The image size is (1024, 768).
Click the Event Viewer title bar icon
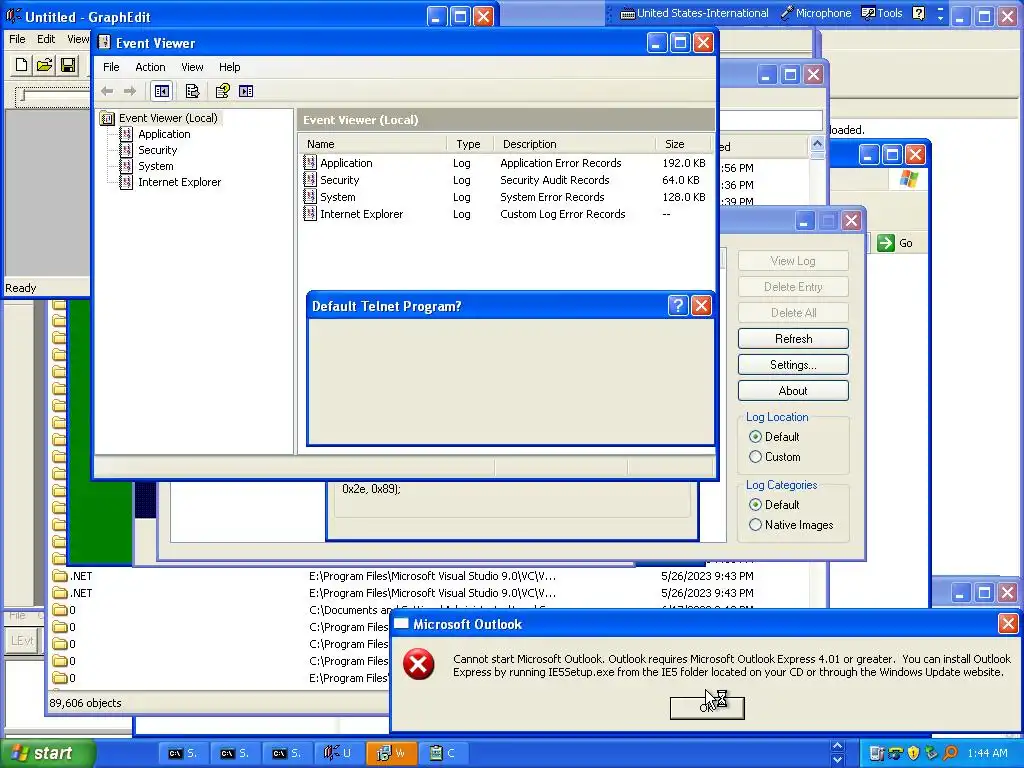pos(104,43)
